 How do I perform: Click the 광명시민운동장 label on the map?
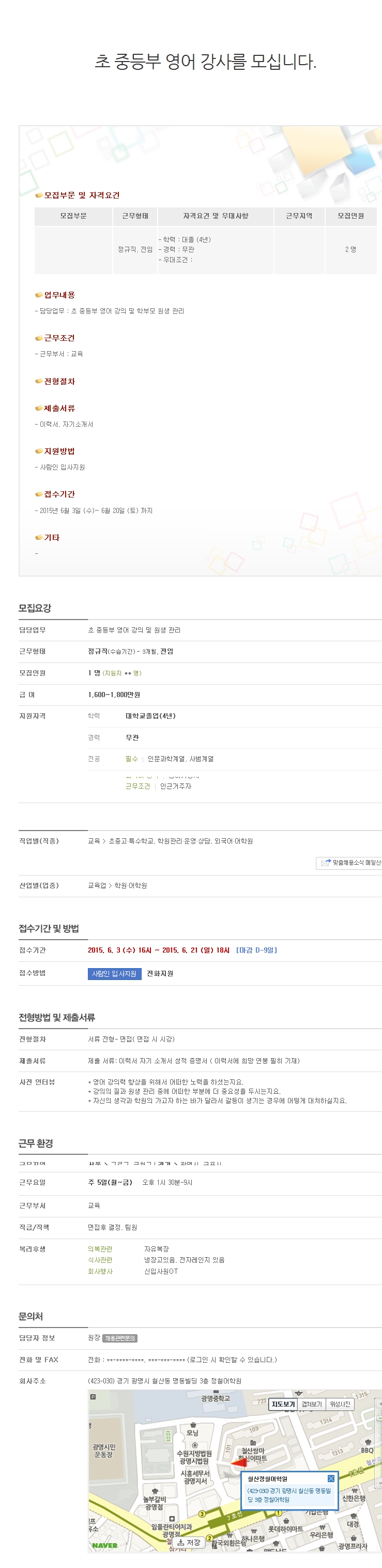(103, 1451)
